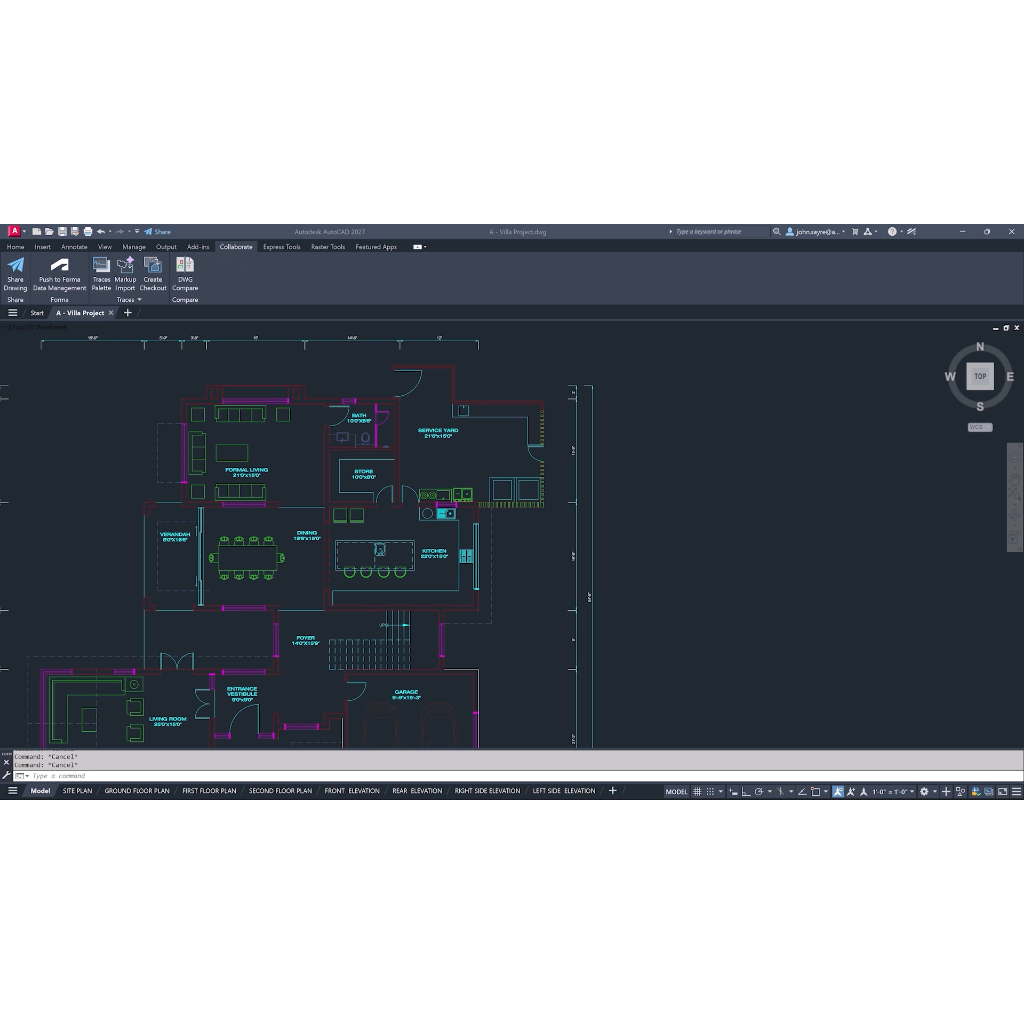Add a new layout with plus button
This screenshot has height=1024, width=1024.
point(613,791)
